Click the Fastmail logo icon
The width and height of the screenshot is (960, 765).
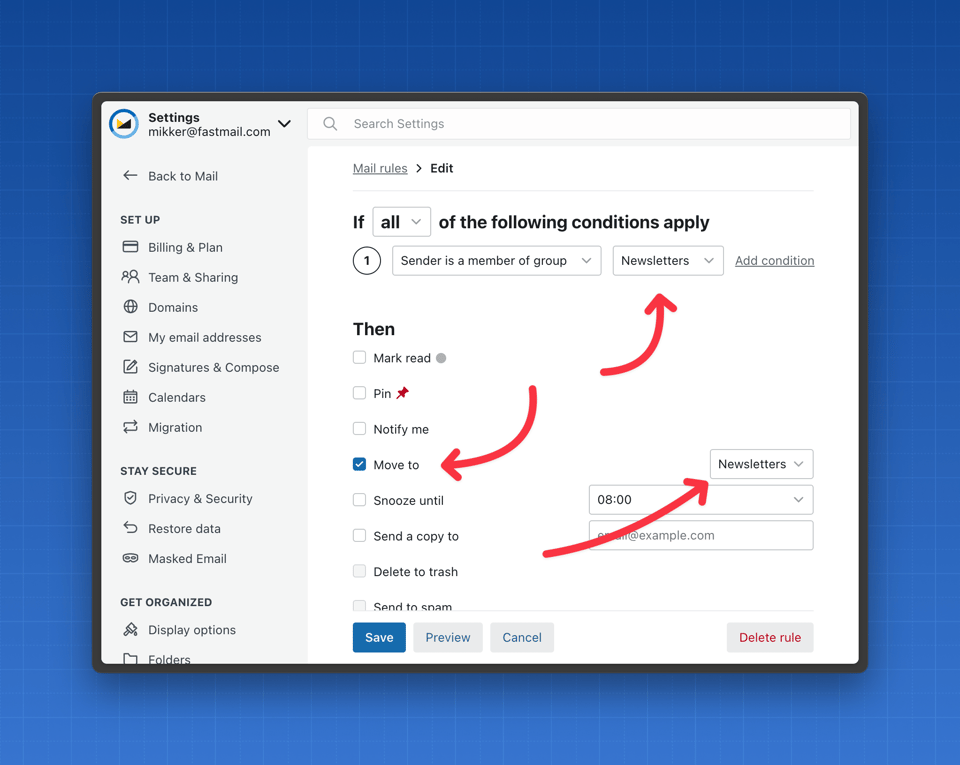(x=124, y=124)
